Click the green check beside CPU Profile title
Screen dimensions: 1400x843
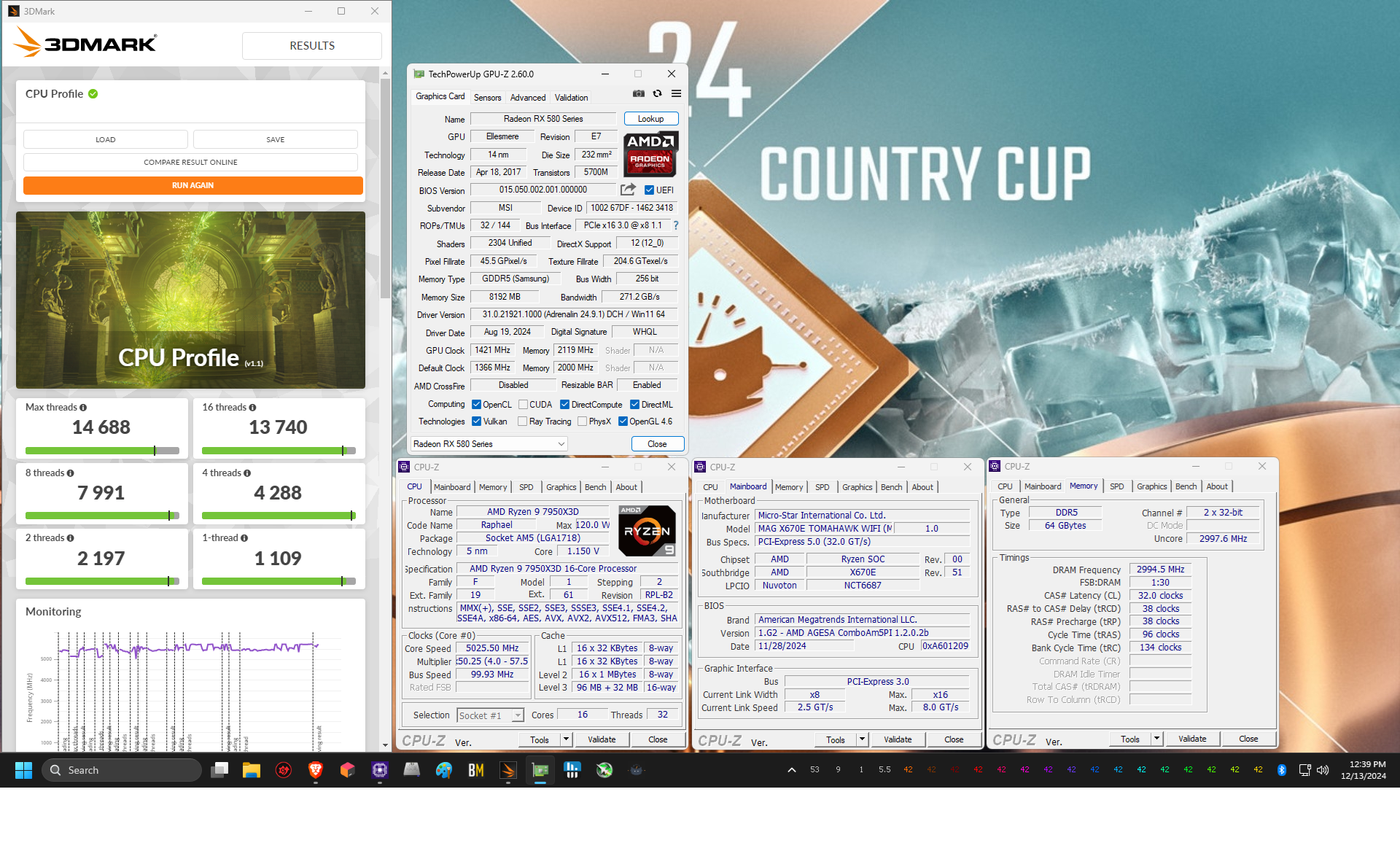(x=93, y=94)
